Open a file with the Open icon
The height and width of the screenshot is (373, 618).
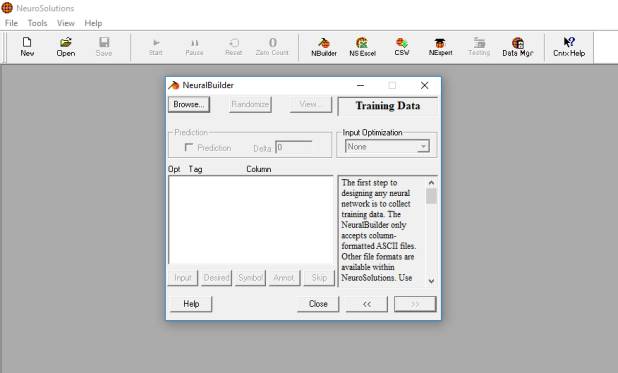coord(65,47)
